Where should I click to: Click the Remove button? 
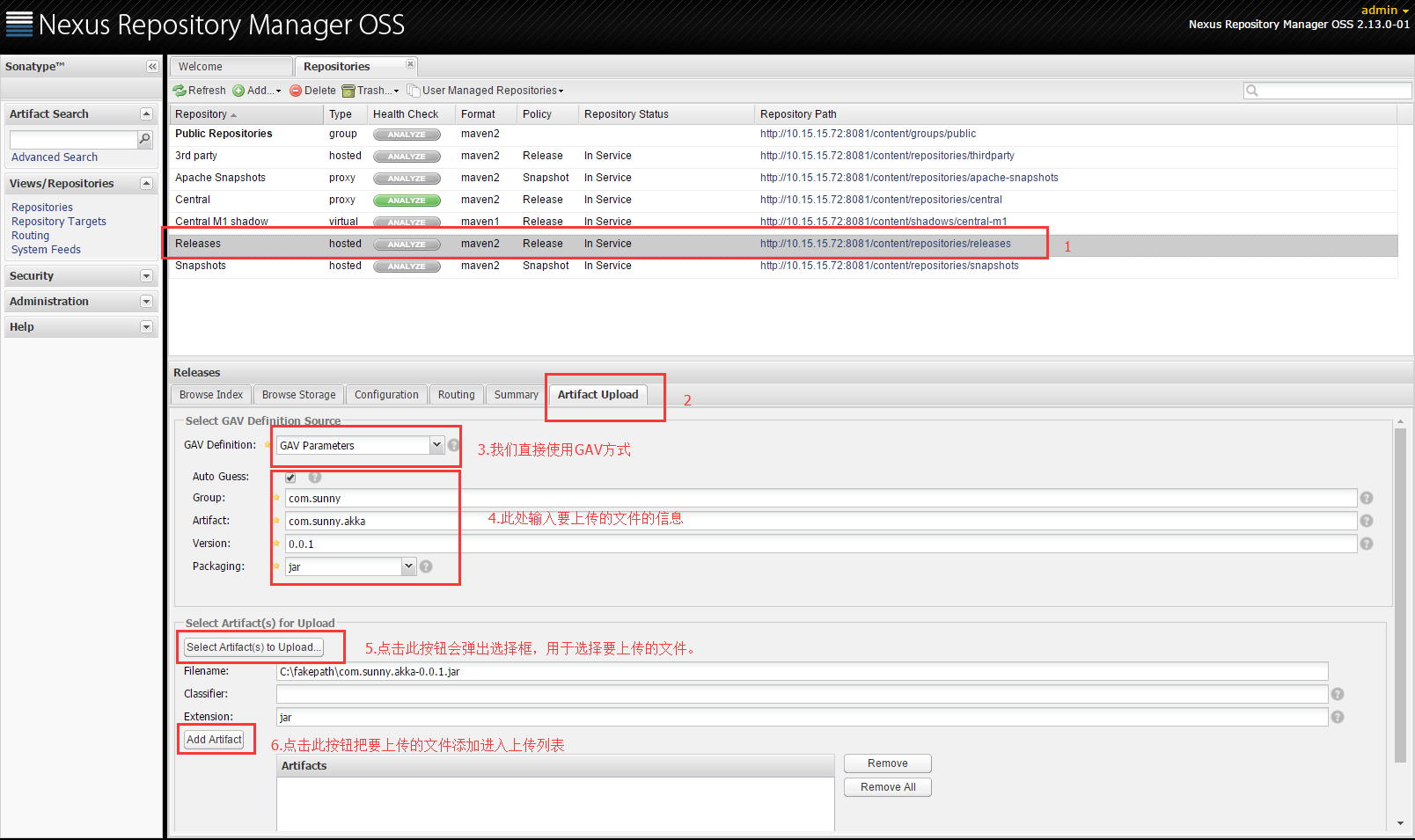click(888, 763)
